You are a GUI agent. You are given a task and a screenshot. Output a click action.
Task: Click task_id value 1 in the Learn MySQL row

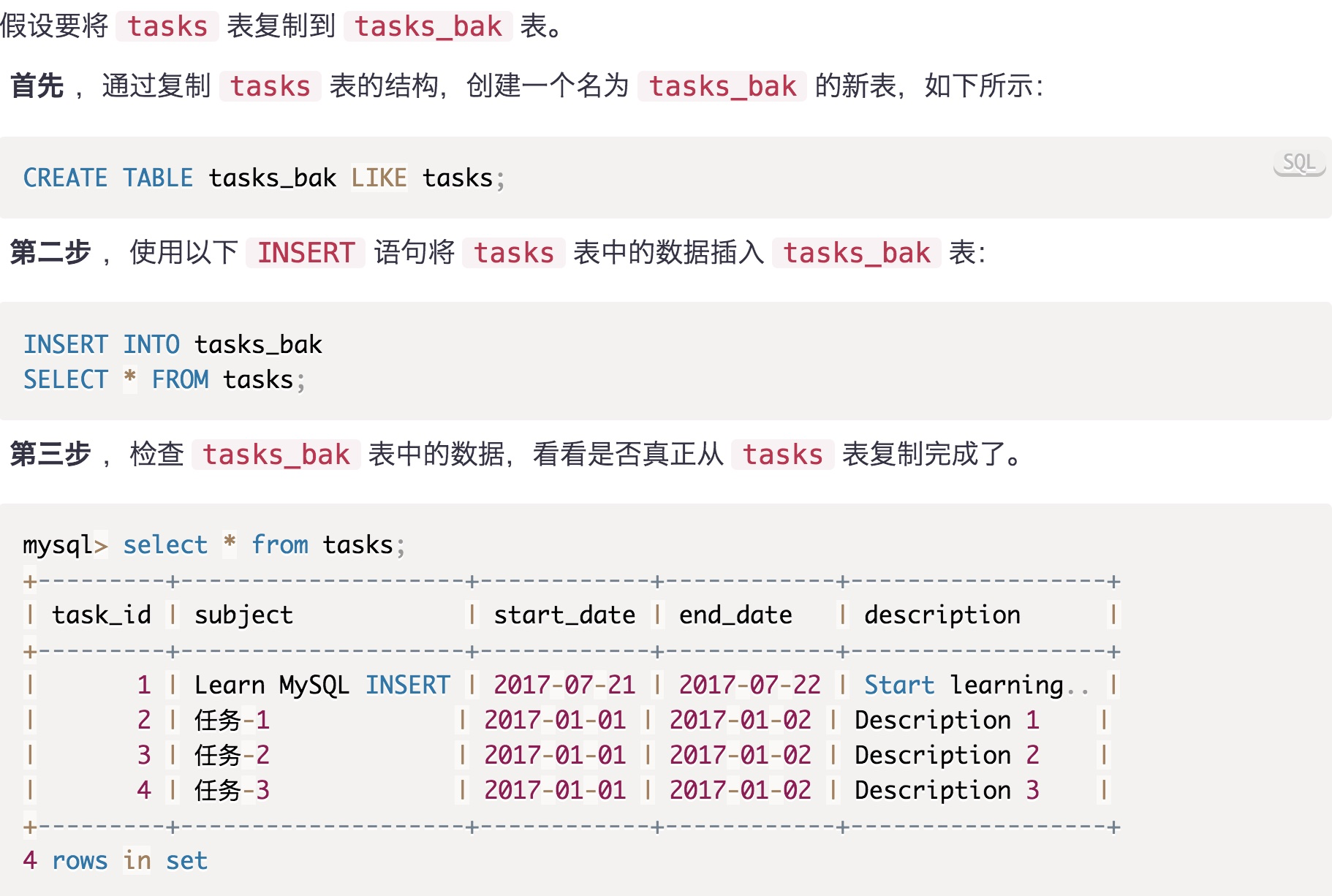(144, 685)
